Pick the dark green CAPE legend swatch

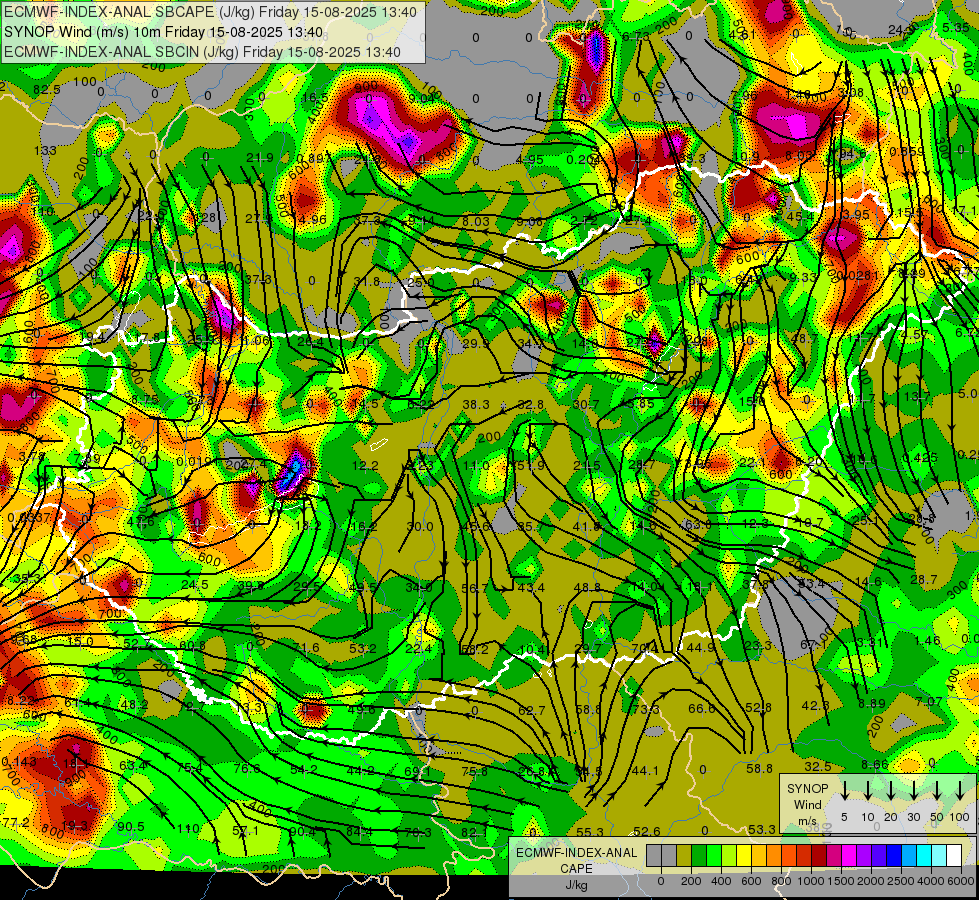pos(699,856)
